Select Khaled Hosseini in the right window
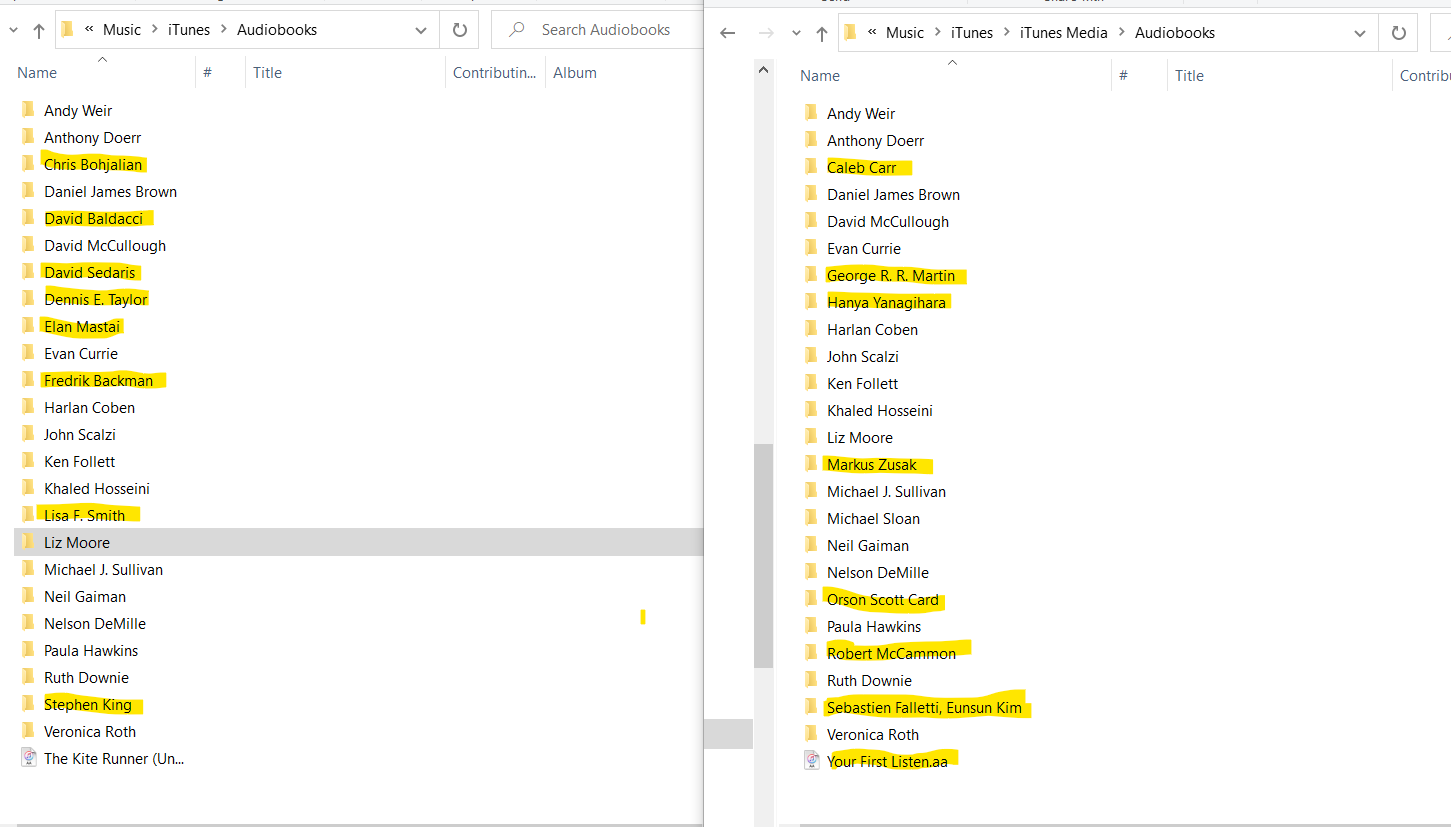Viewport: 1451px width, 827px height. tap(880, 410)
